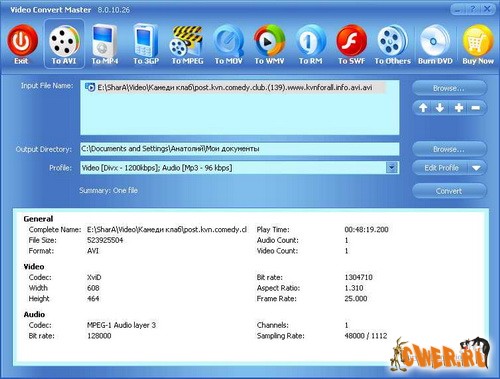Select the To AVI film reel icon
Image resolution: width=500 pixels, height=379 pixels.
(64, 41)
